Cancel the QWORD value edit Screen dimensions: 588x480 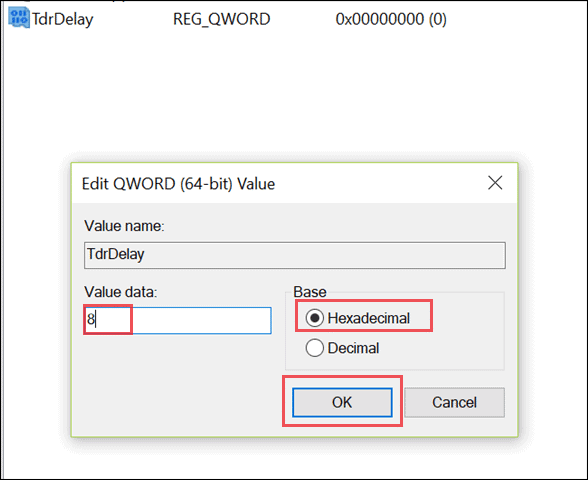[454, 402]
